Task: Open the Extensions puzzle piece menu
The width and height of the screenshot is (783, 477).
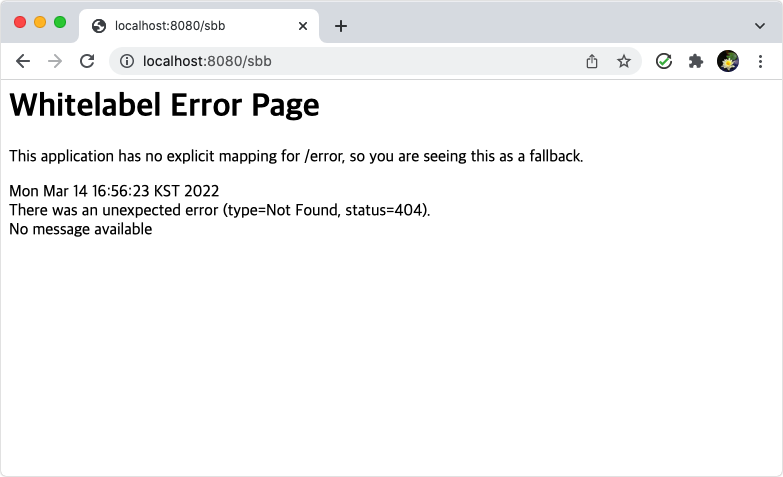Action: (x=696, y=61)
